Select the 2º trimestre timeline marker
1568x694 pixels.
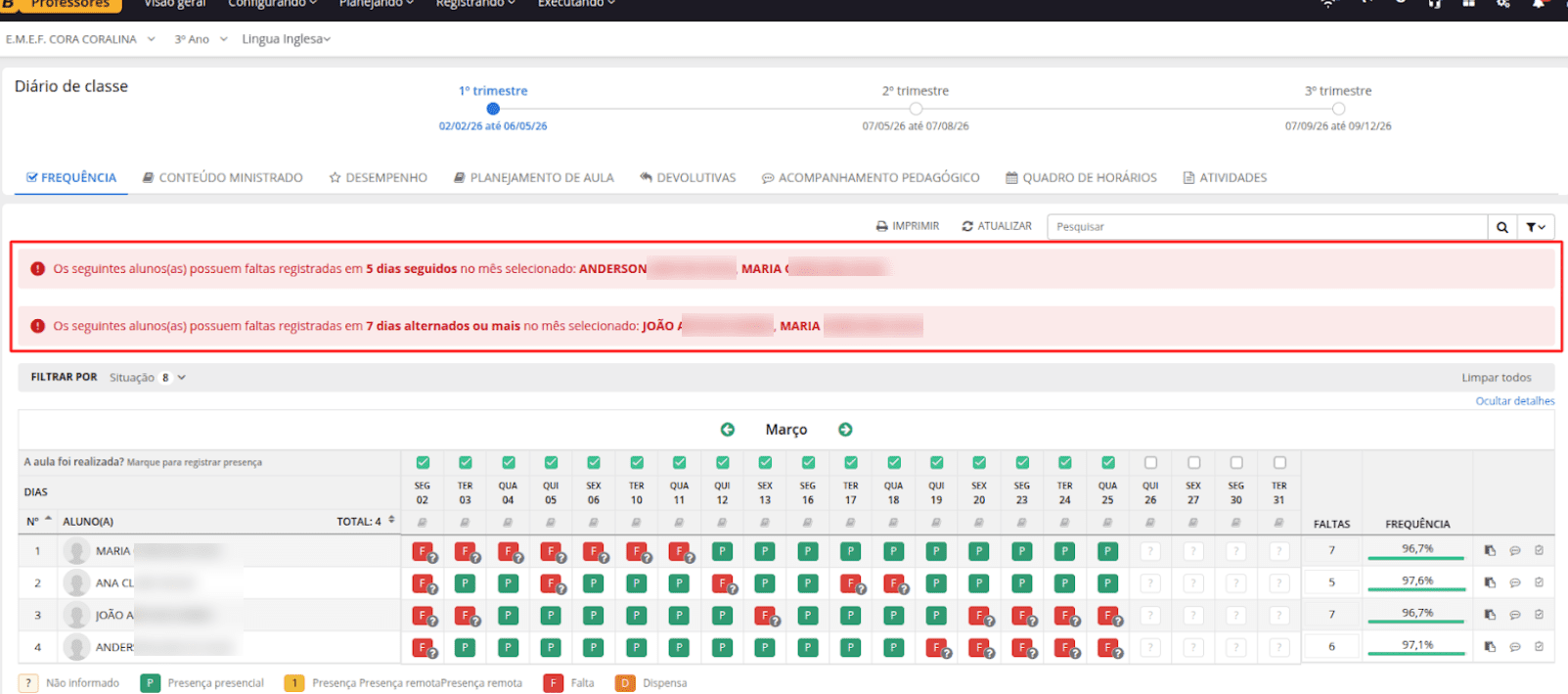916,109
